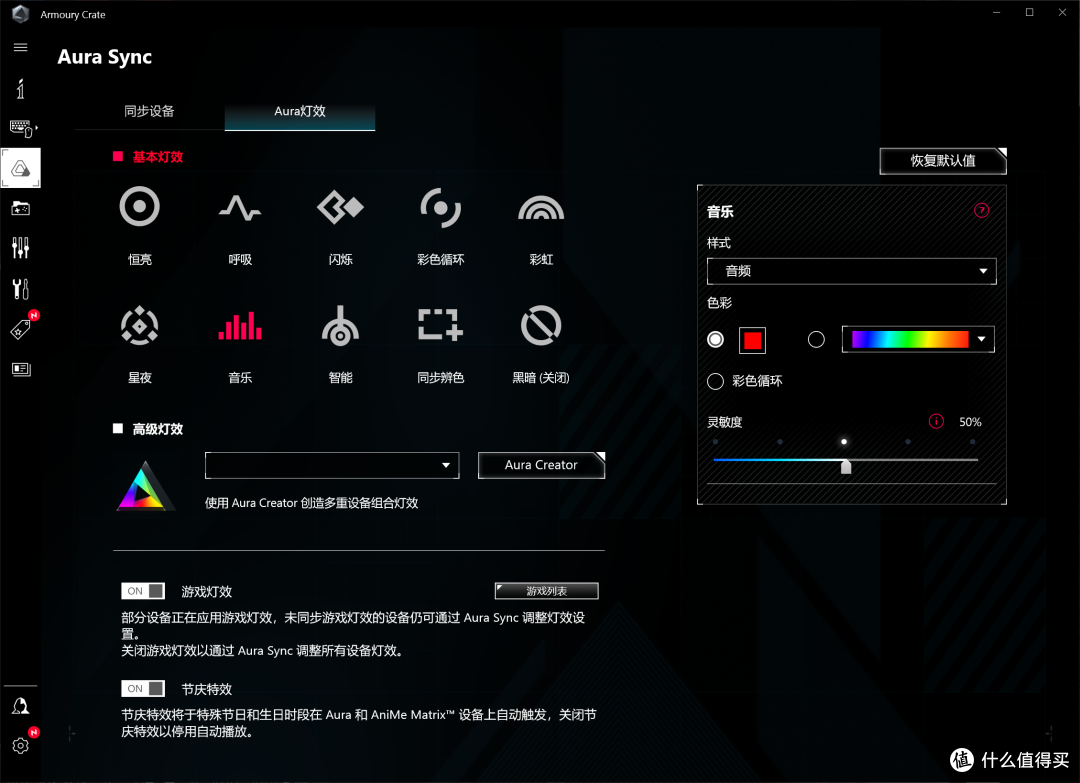Toggle the 游戏灯效 ON switch
Viewport: 1080px width, 783px height.
tap(143, 591)
